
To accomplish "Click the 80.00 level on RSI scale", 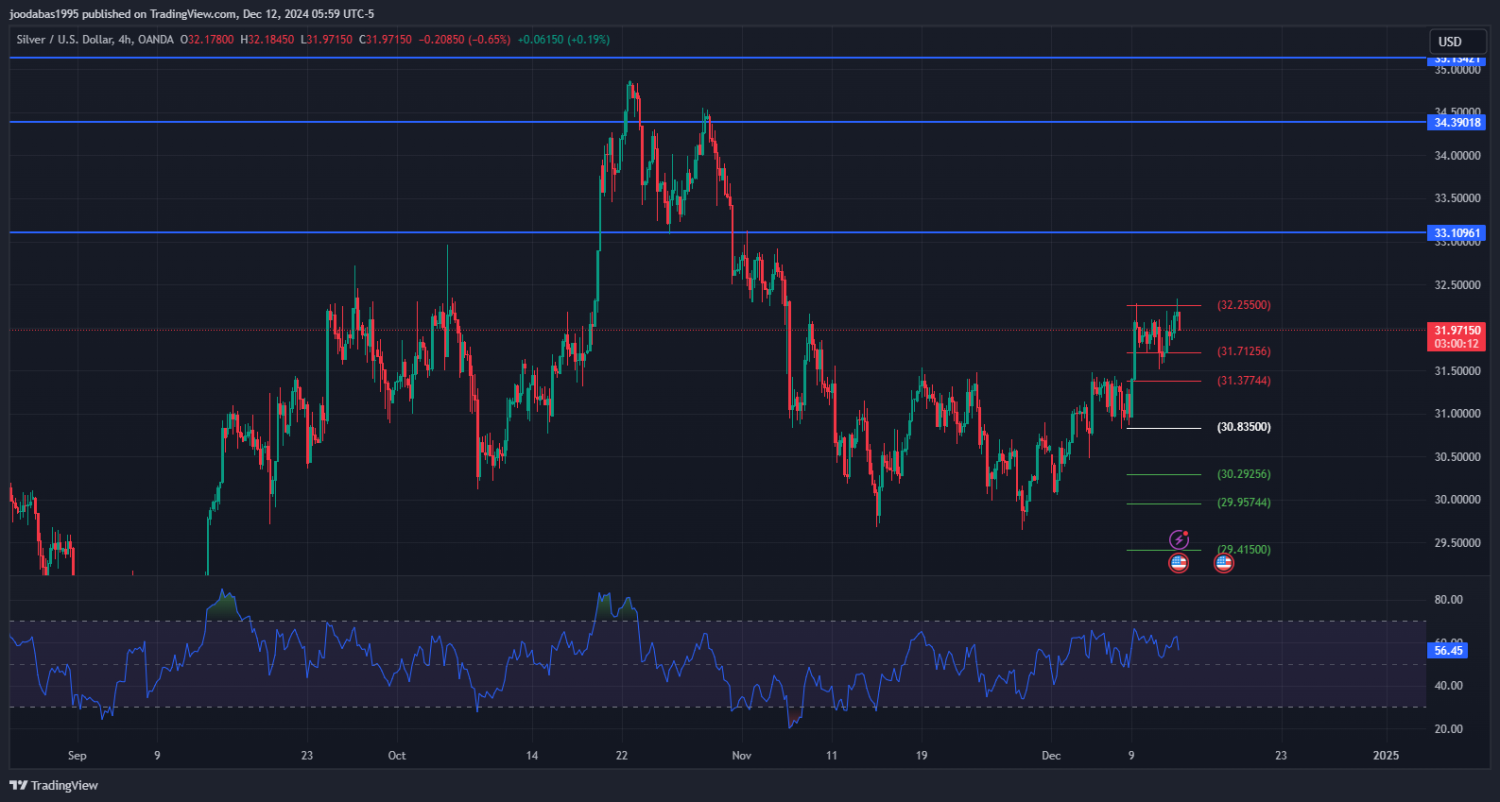I will (x=1449, y=600).
